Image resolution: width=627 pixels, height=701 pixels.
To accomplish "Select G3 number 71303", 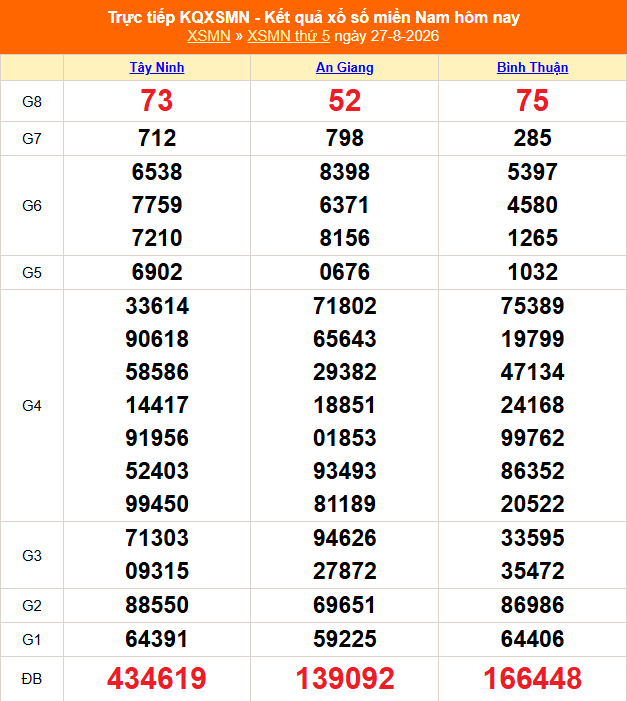I will pos(157,538).
